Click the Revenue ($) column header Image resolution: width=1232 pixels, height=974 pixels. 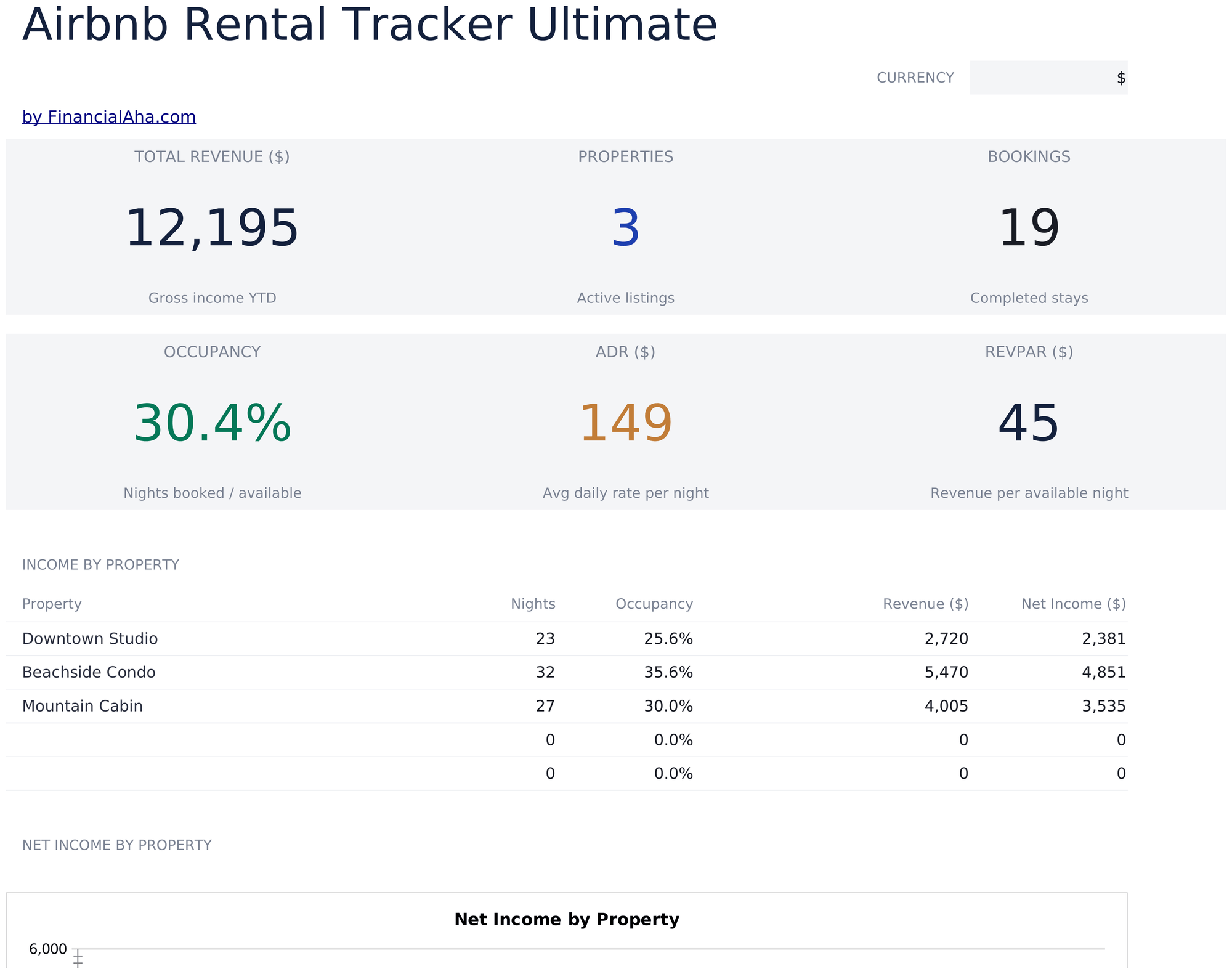(x=925, y=604)
